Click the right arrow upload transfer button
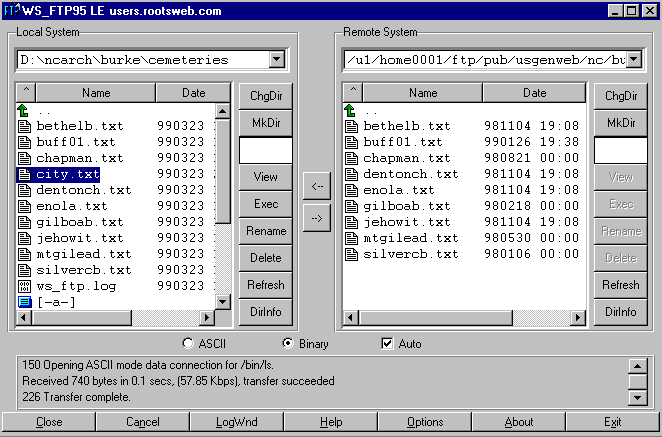The width and height of the screenshot is (662, 437). click(316, 218)
